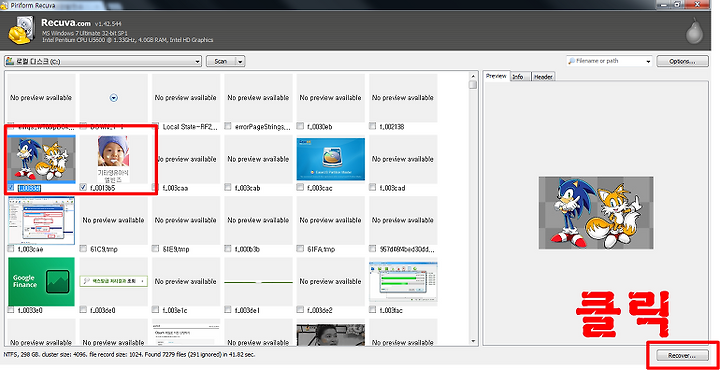Select the green search bar thumbnail f_003de0
This screenshot has width=720, height=370.
113,280
